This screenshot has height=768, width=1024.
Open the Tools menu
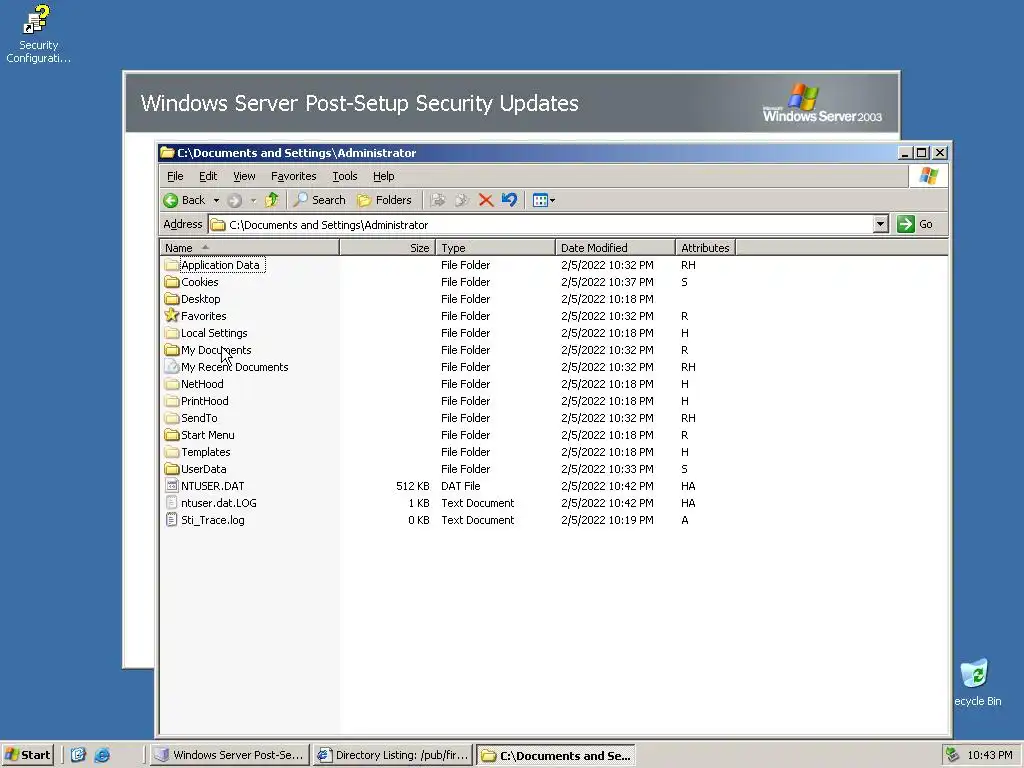point(345,176)
